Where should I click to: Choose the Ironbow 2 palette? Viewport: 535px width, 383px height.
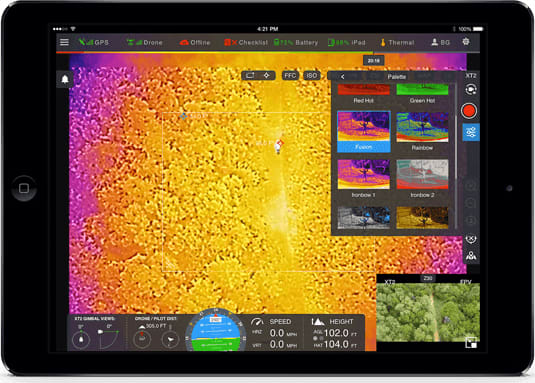tap(422, 179)
